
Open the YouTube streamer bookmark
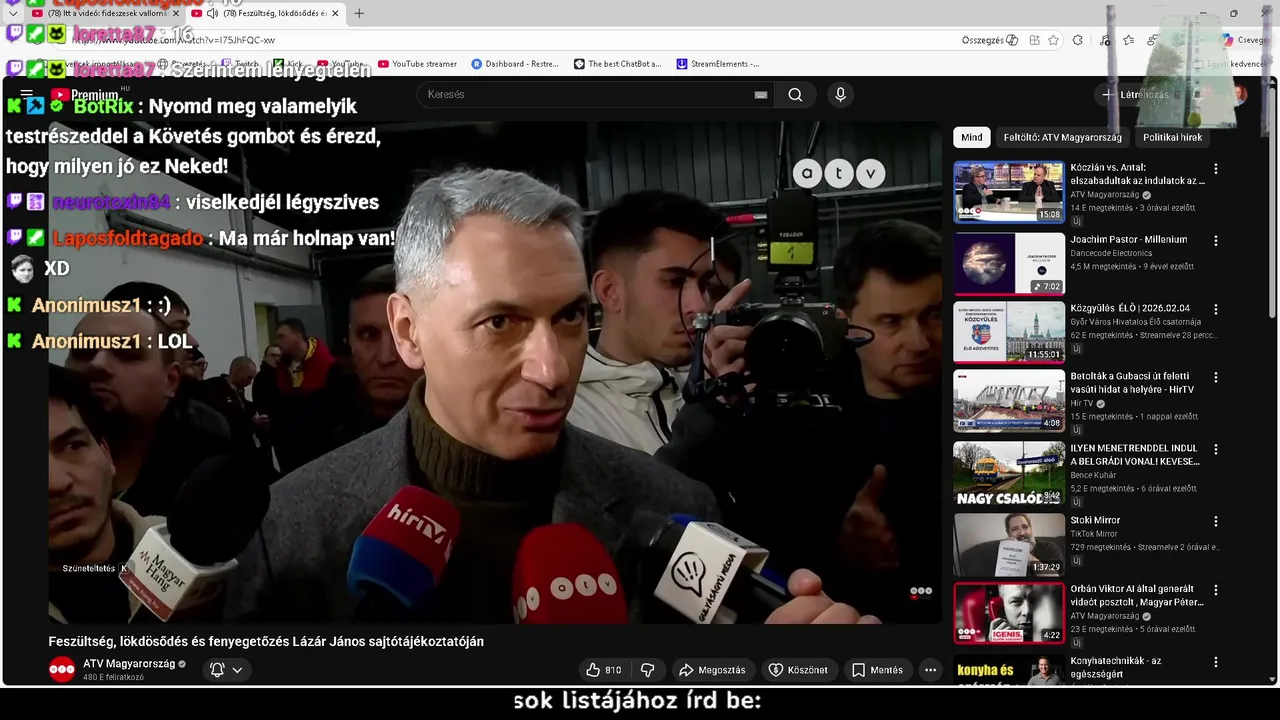pyautogui.click(x=417, y=64)
